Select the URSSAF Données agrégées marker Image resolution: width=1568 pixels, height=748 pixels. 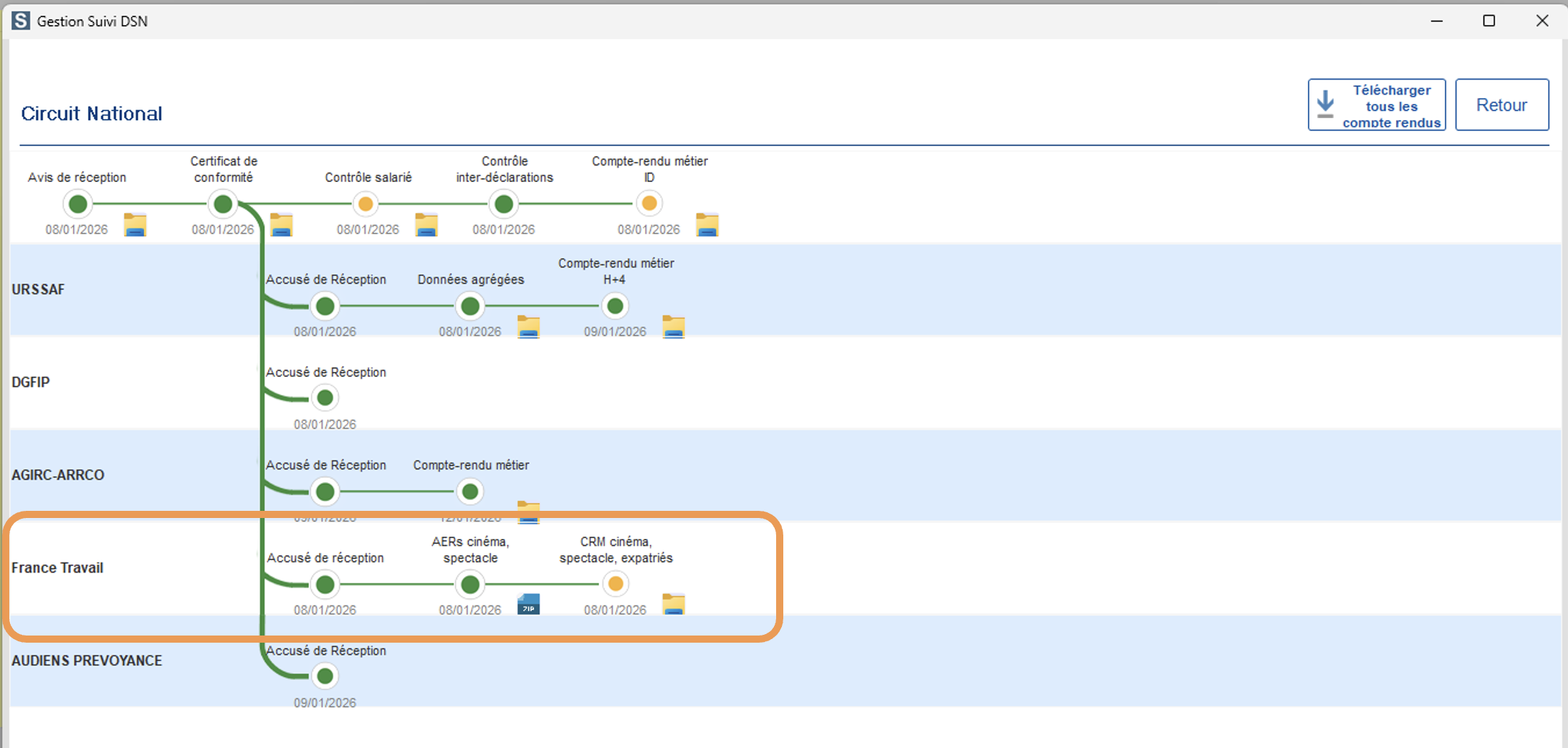470,307
